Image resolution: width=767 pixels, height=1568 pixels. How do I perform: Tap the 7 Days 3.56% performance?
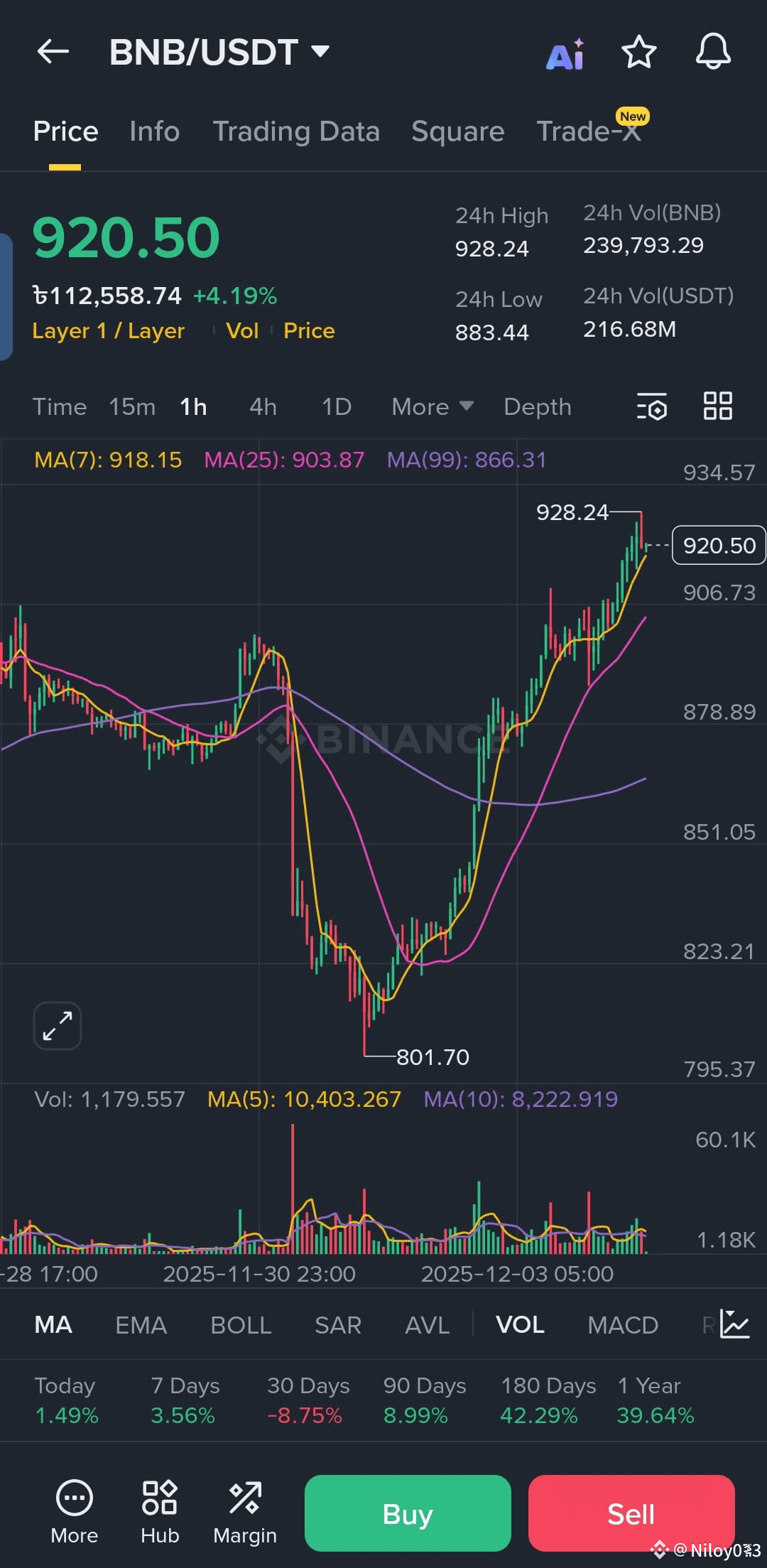coord(185,1400)
